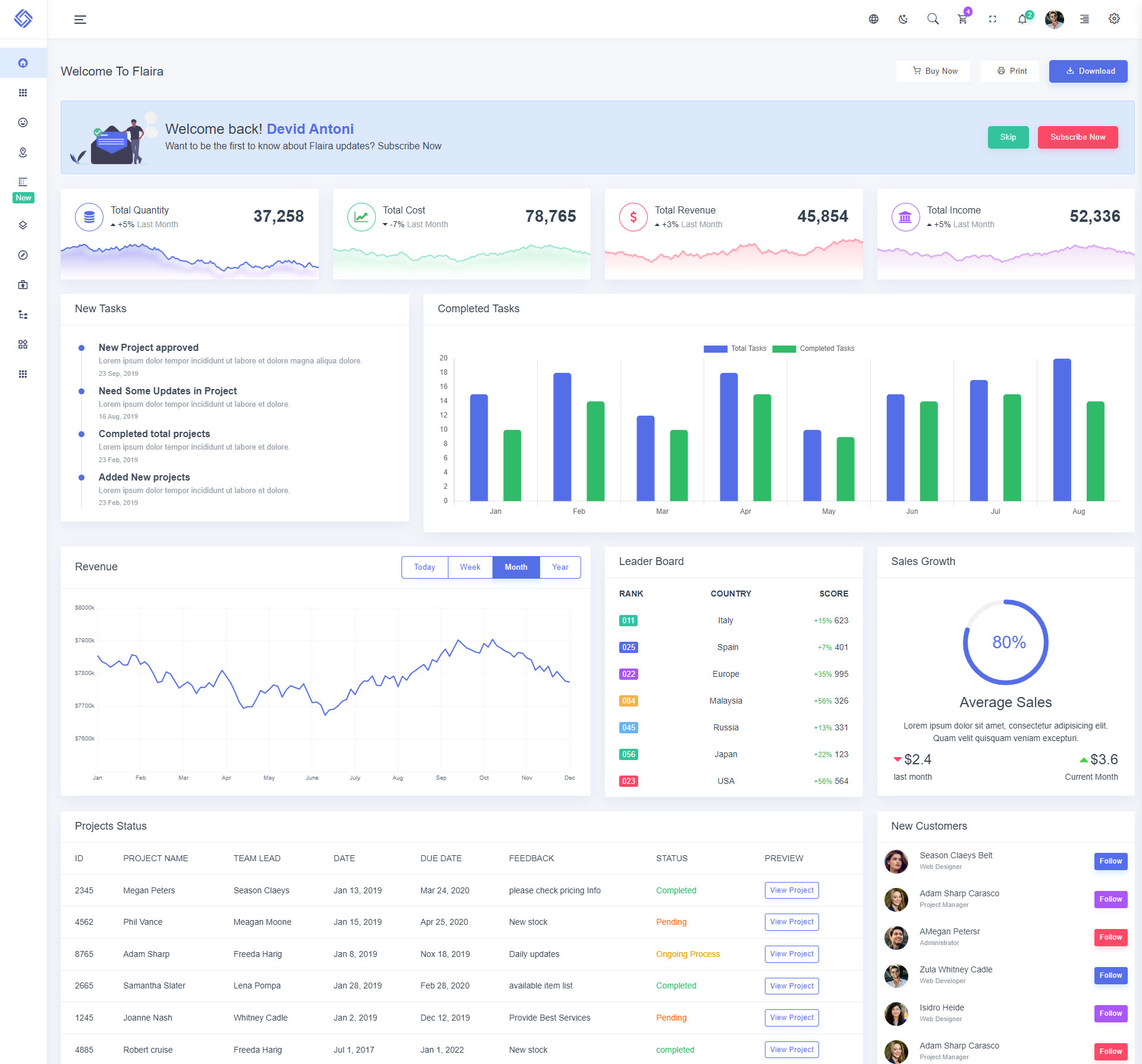Expand the layers stack sidebar menu
Viewport: 1142px width, 1064px height.
pyautogui.click(x=23, y=225)
